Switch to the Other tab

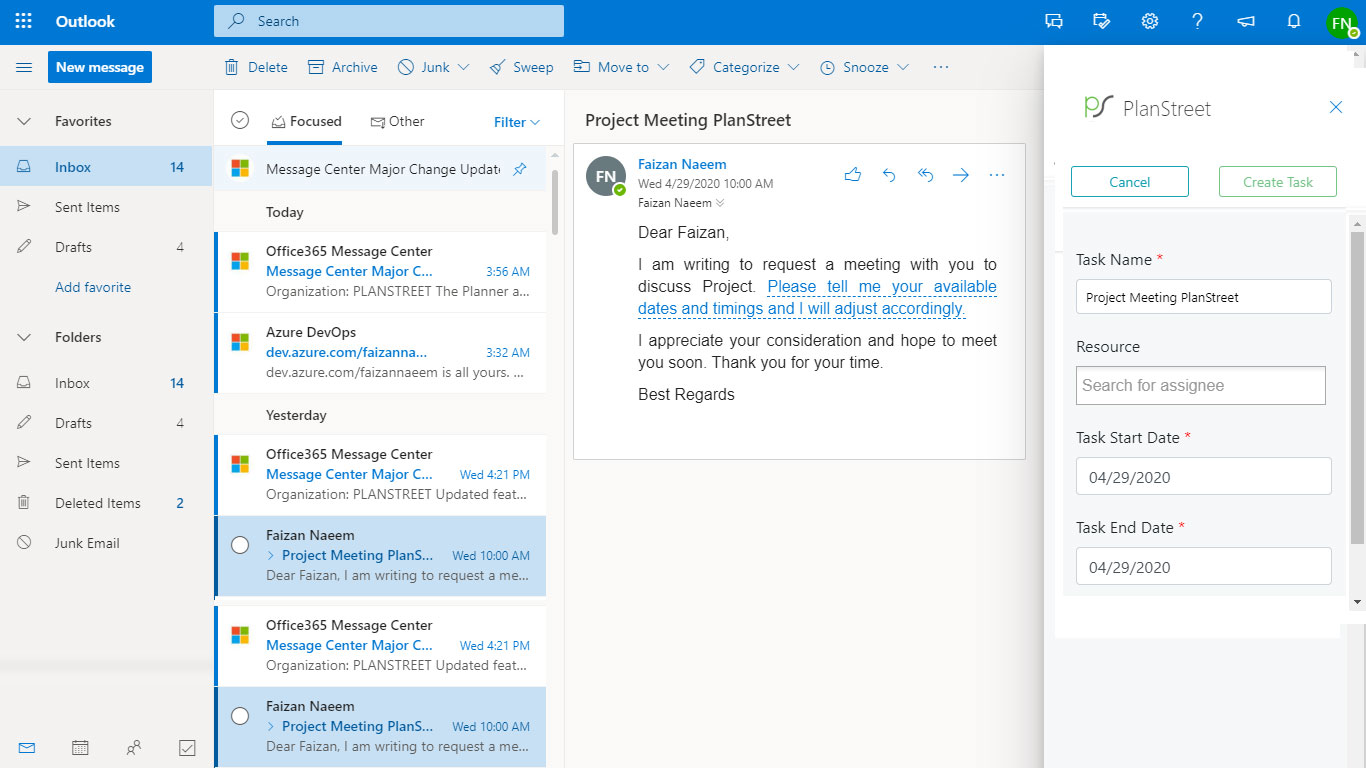point(397,121)
